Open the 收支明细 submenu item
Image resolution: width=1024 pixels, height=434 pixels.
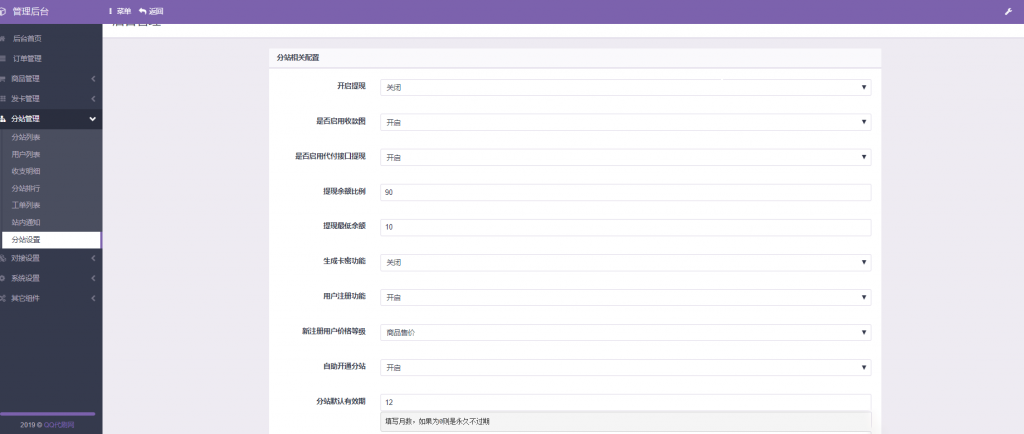(51, 172)
